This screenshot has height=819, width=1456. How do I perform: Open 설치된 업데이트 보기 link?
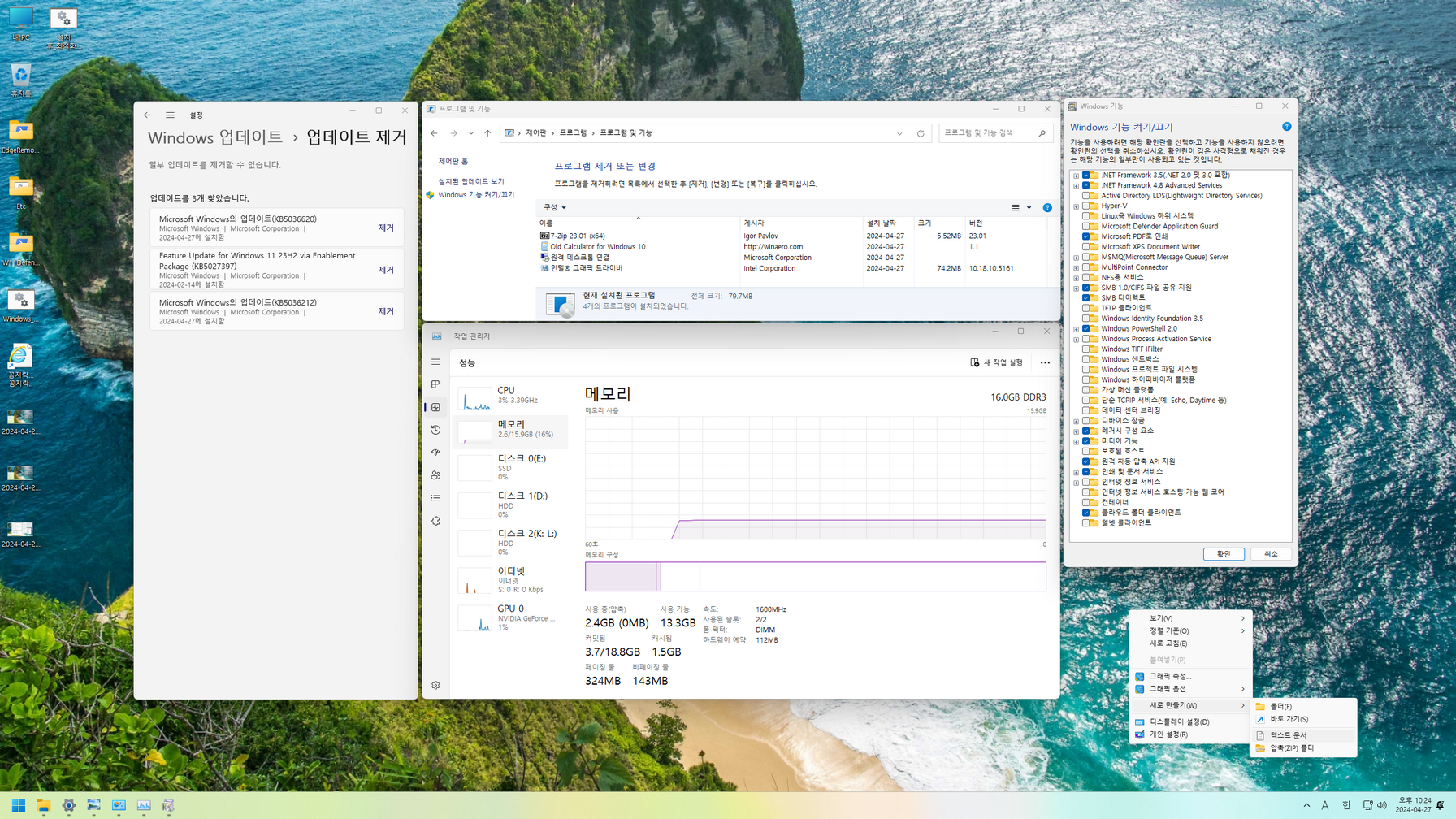pyautogui.click(x=471, y=182)
